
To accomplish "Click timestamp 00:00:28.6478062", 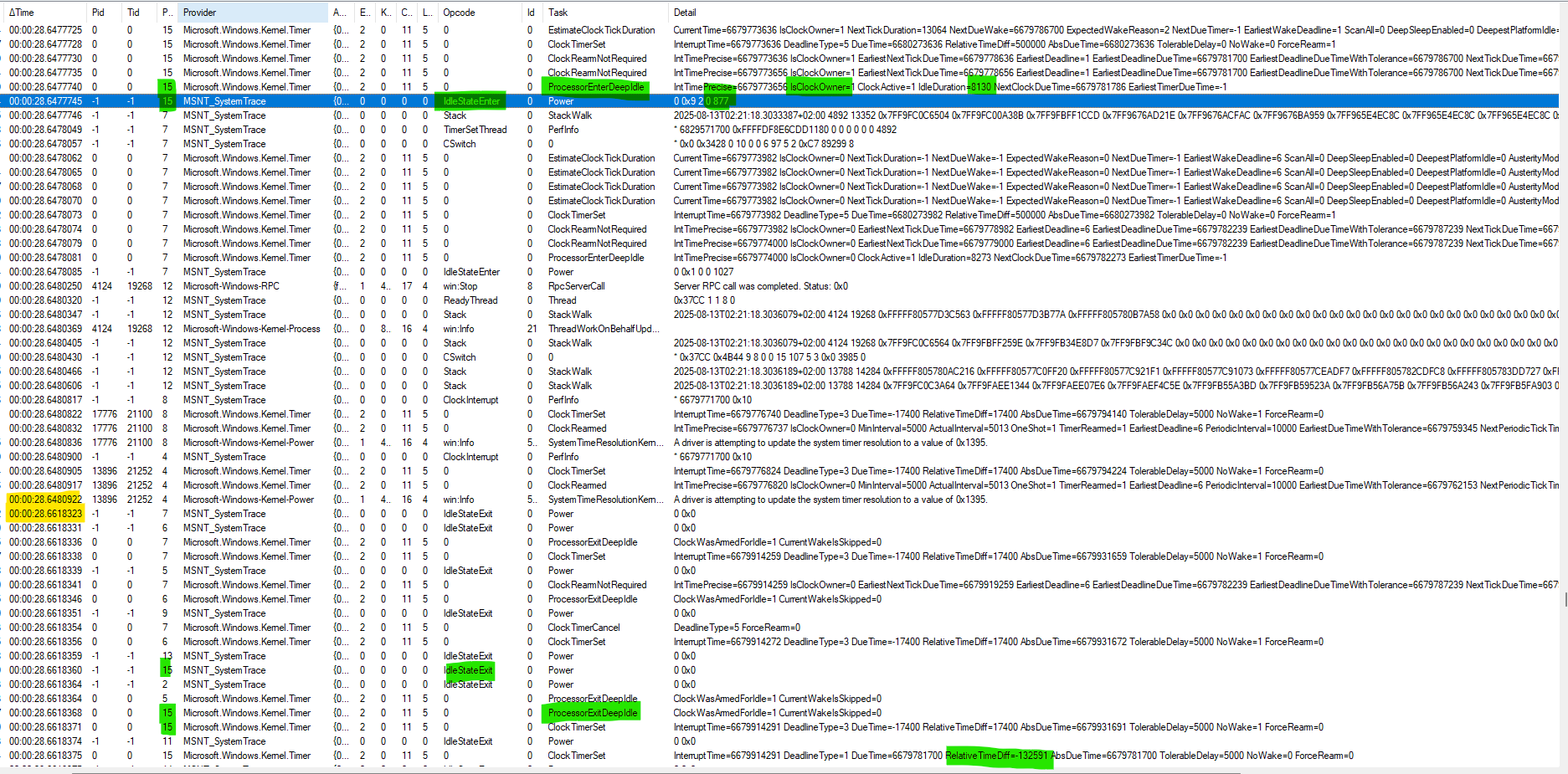I will pyautogui.click(x=46, y=158).
